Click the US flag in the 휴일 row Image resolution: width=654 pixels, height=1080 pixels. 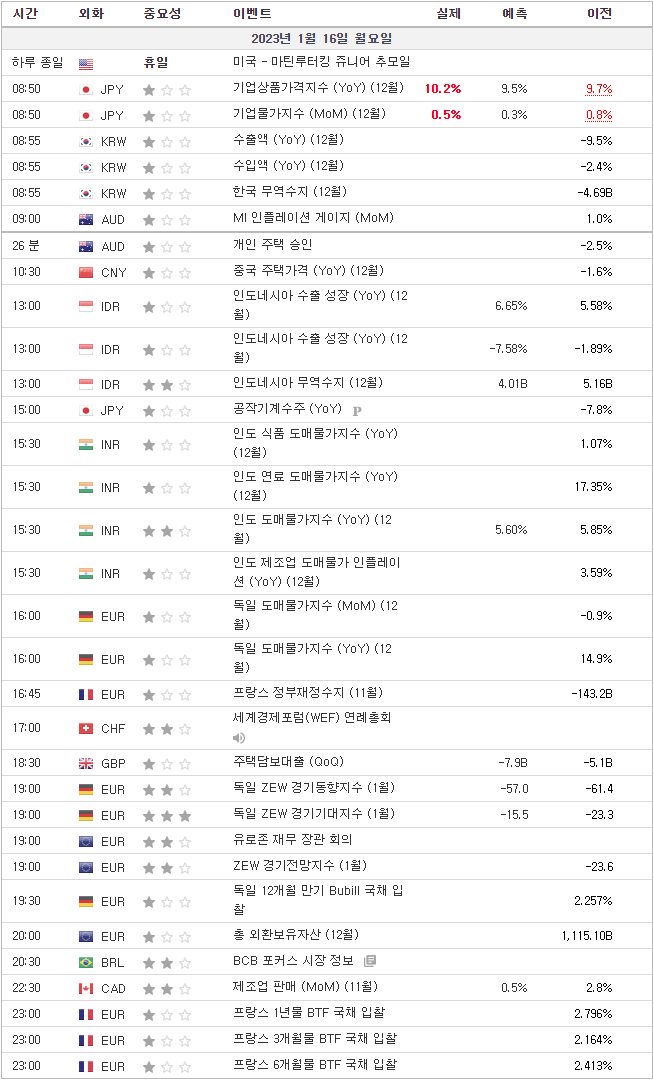(86, 64)
